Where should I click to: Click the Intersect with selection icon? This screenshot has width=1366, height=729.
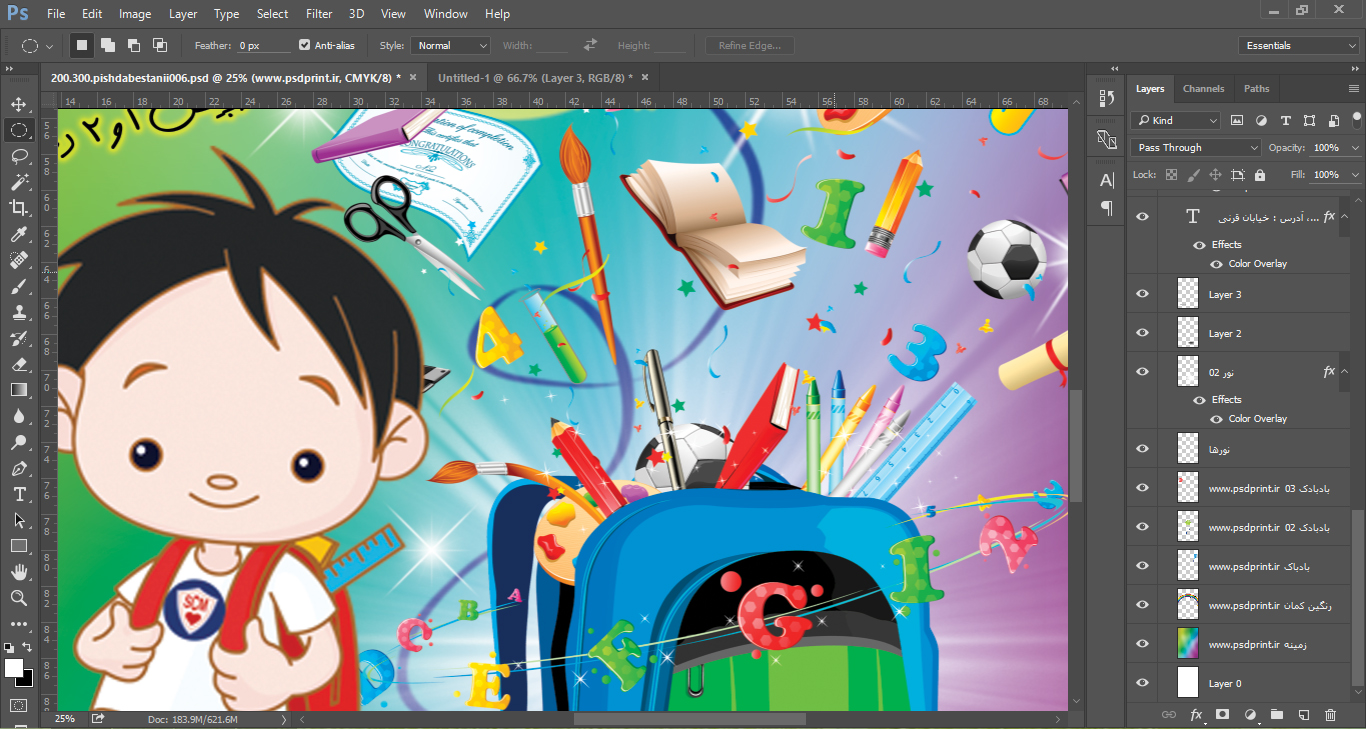pyautogui.click(x=160, y=45)
